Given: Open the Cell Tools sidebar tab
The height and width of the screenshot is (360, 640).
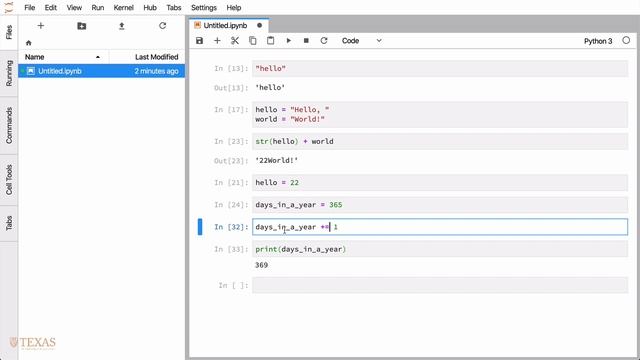Looking at the screenshot, I should (x=9, y=180).
